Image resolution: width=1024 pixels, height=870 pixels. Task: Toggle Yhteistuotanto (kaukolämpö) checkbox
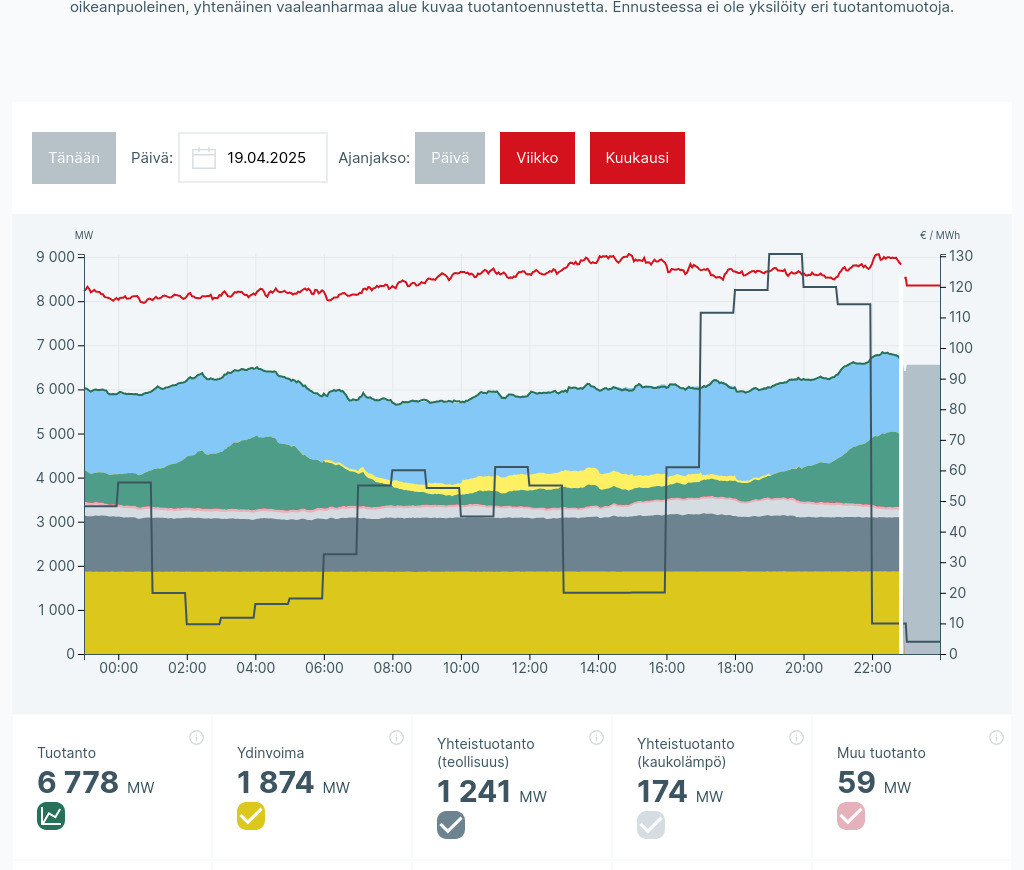(x=651, y=825)
